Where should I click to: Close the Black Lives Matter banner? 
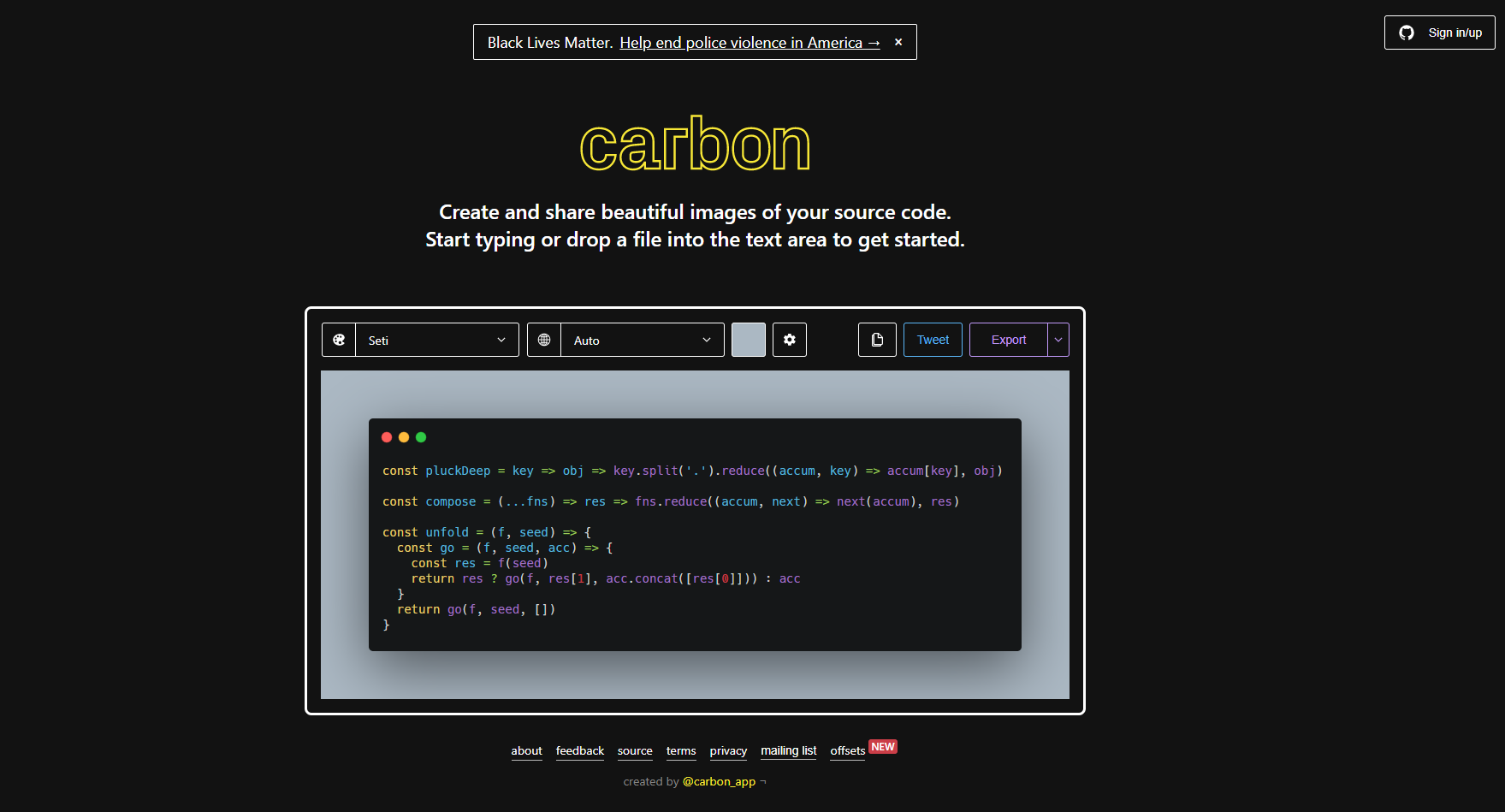pyautogui.click(x=898, y=42)
